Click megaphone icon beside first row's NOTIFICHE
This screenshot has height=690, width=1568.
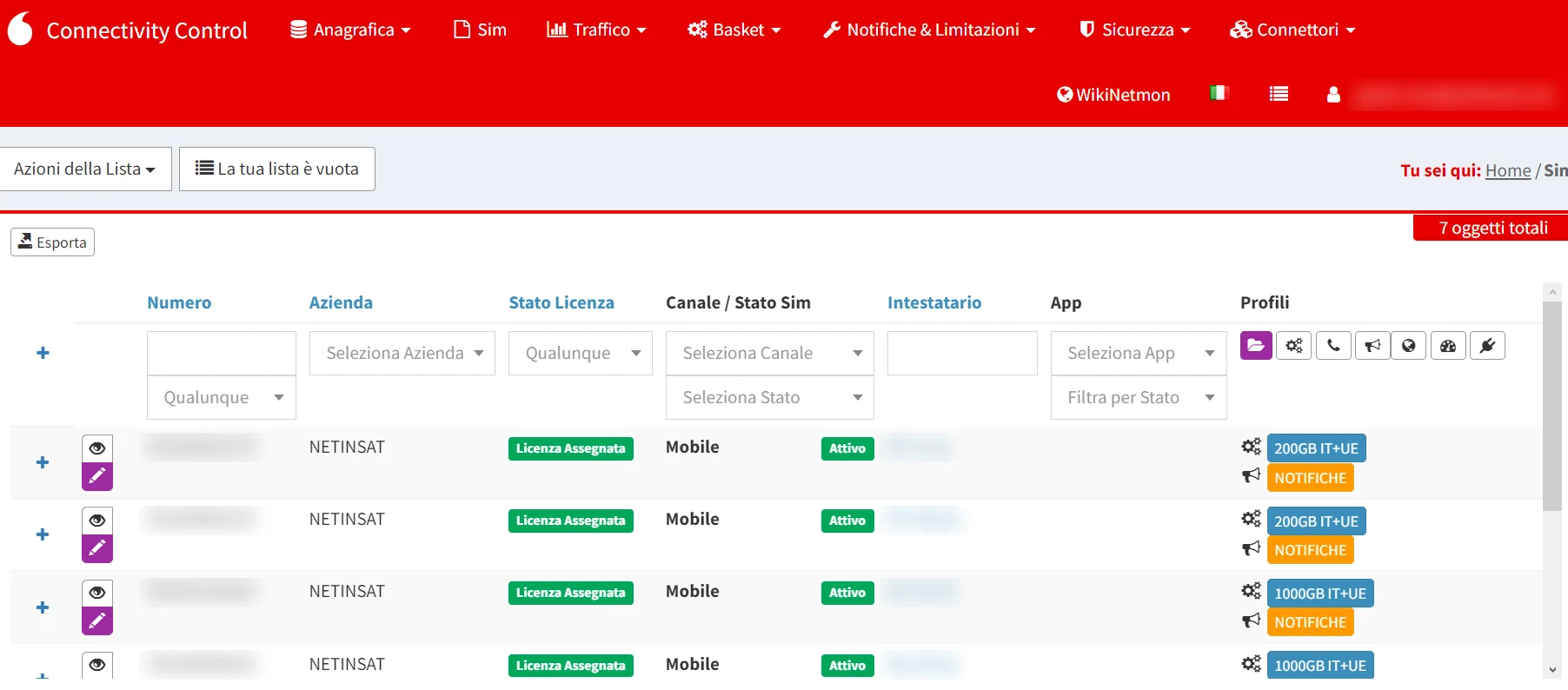1251,475
